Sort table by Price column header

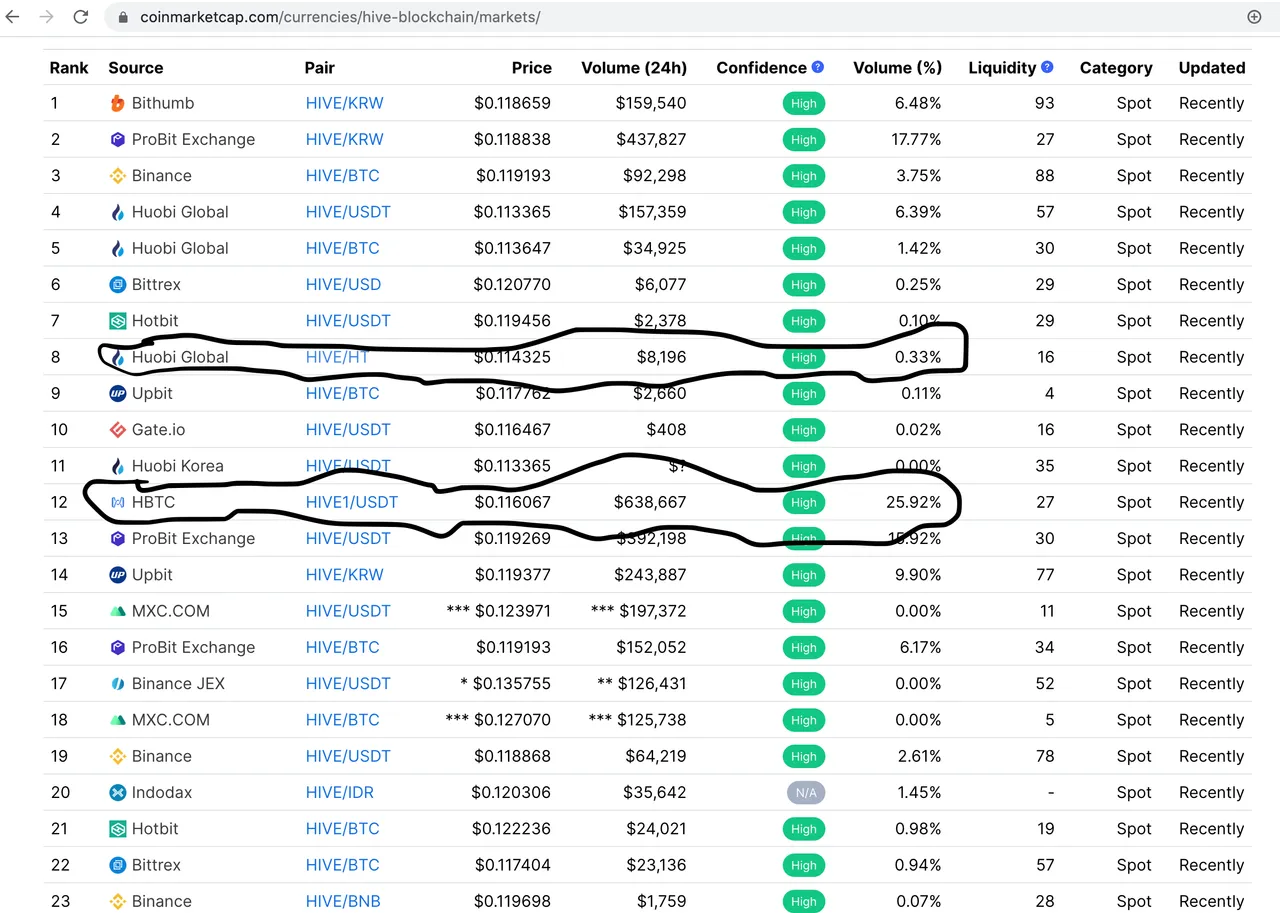pyautogui.click(x=531, y=68)
